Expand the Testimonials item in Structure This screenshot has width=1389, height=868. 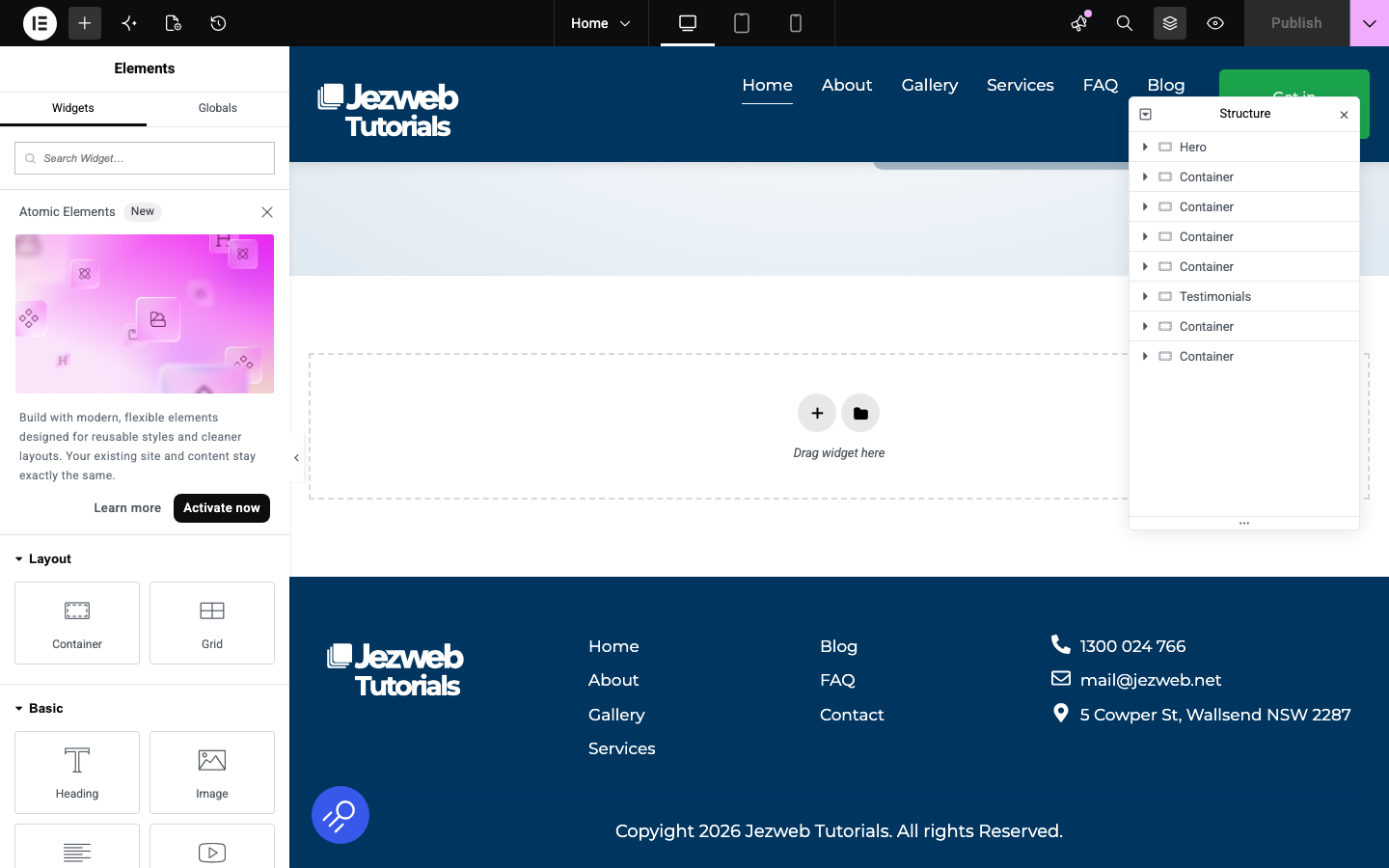(x=1145, y=297)
